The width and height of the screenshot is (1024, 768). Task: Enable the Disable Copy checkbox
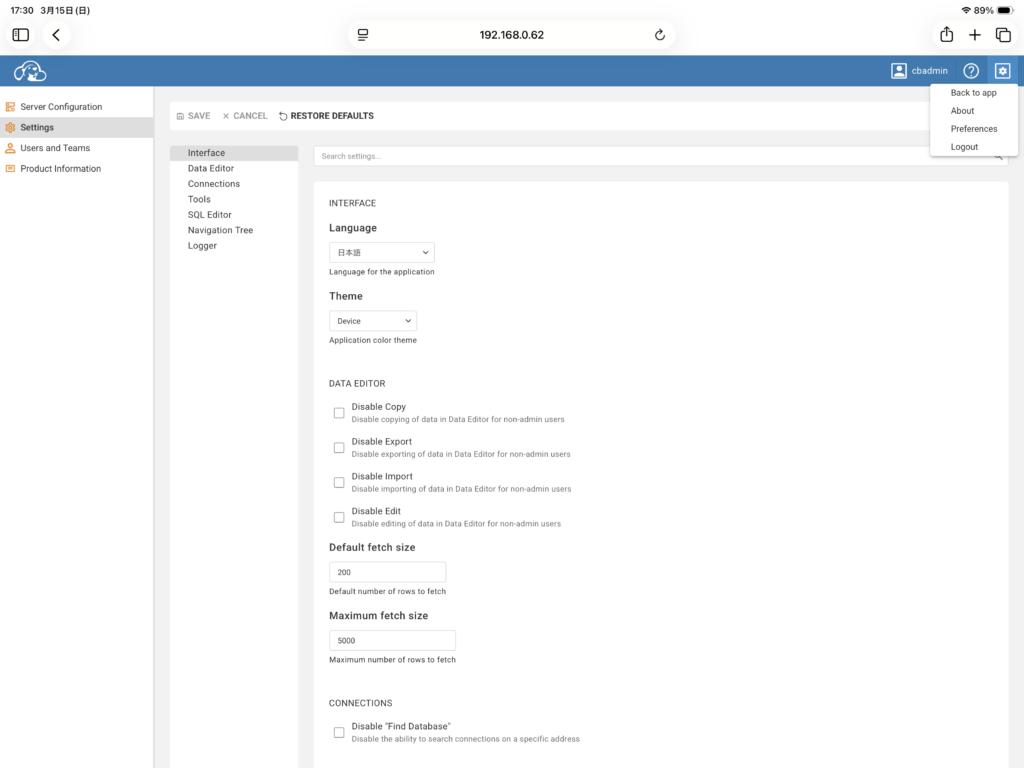pos(339,413)
